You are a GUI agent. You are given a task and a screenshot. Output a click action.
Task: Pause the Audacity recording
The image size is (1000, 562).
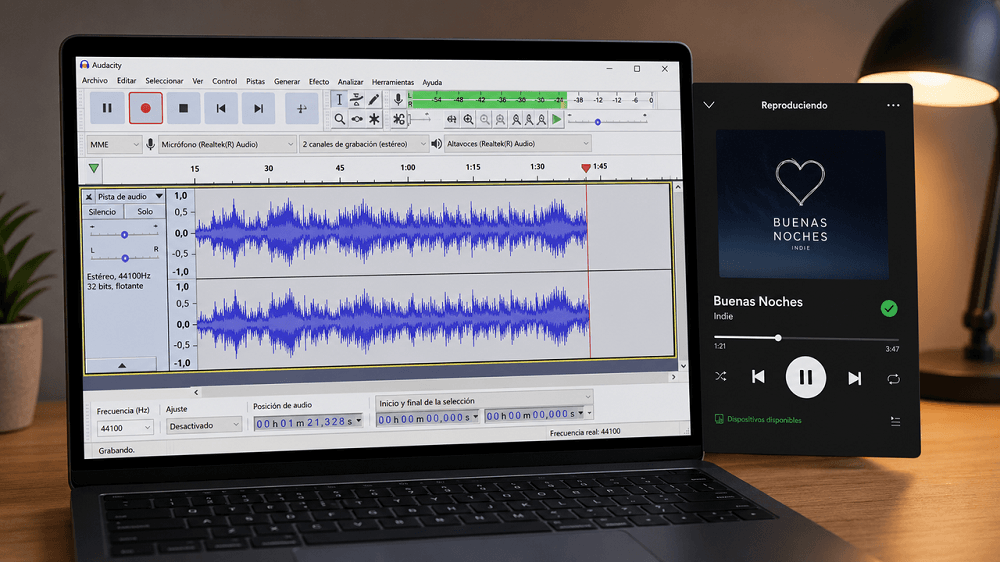pyautogui.click(x=107, y=108)
